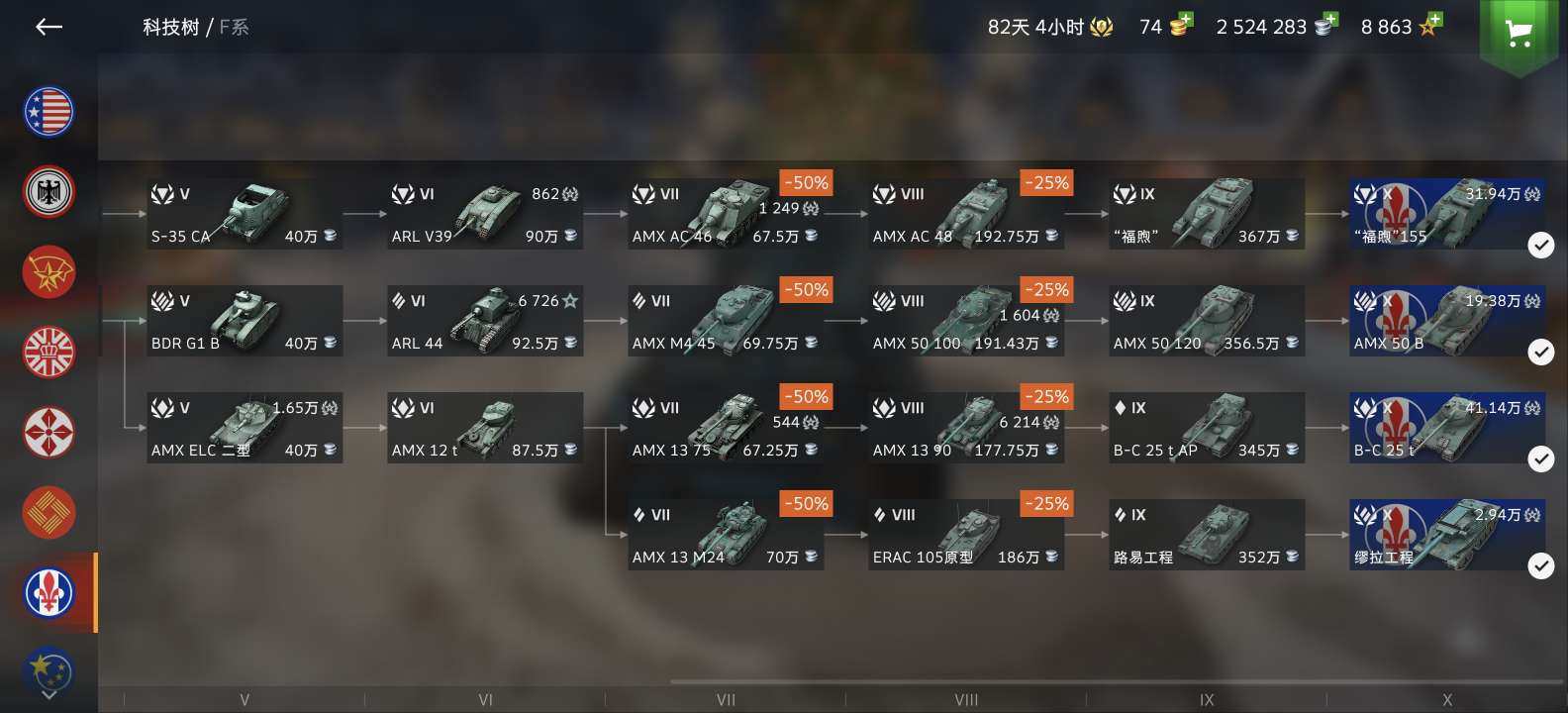Image resolution: width=1568 pixels, height=713 pixels.
Task: Select the Chinese nation tab icon
Action: point(49,512)
